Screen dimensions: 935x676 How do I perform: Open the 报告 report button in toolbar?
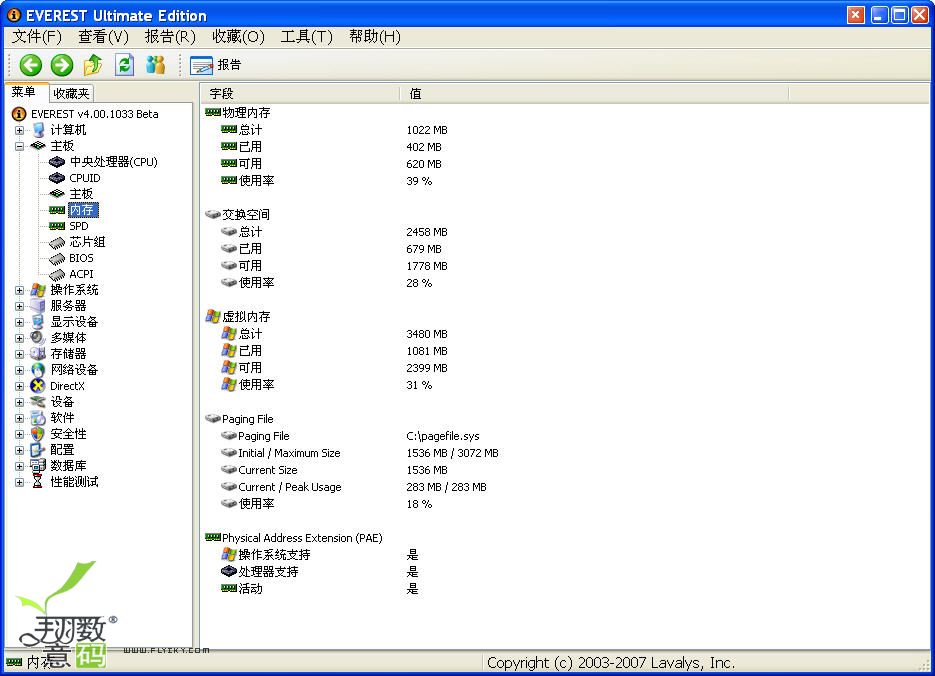pyautogui.click(x=215, y=65)
